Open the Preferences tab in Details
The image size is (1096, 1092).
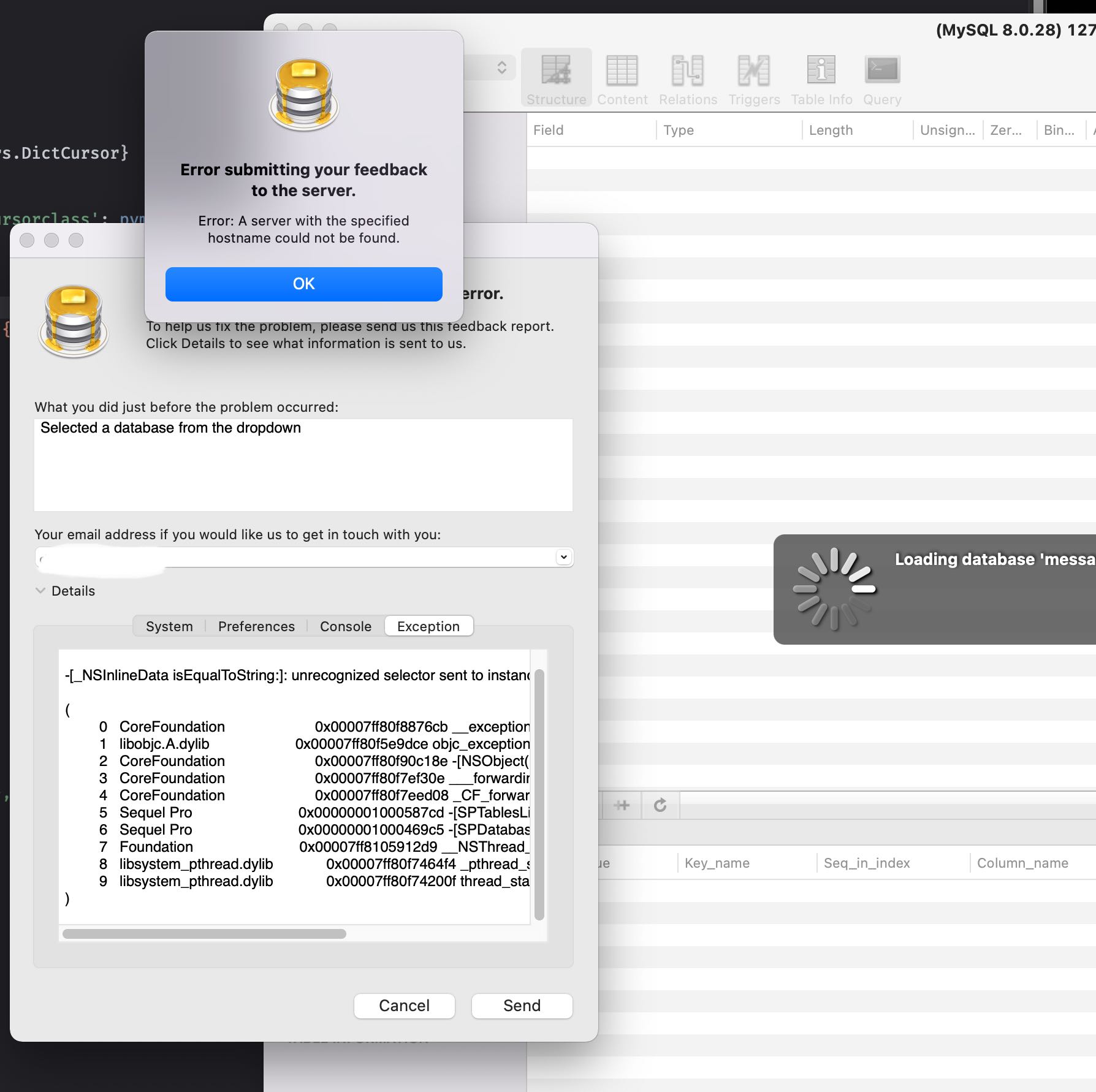tap(256, 626)
